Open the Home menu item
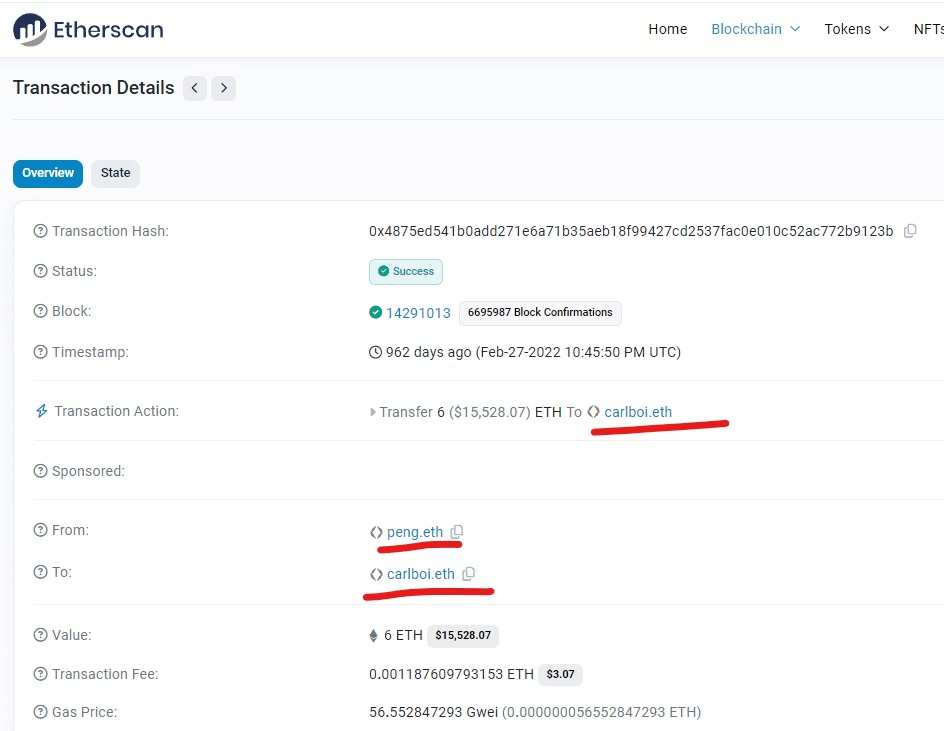944x731 pixels. [667, 29]
